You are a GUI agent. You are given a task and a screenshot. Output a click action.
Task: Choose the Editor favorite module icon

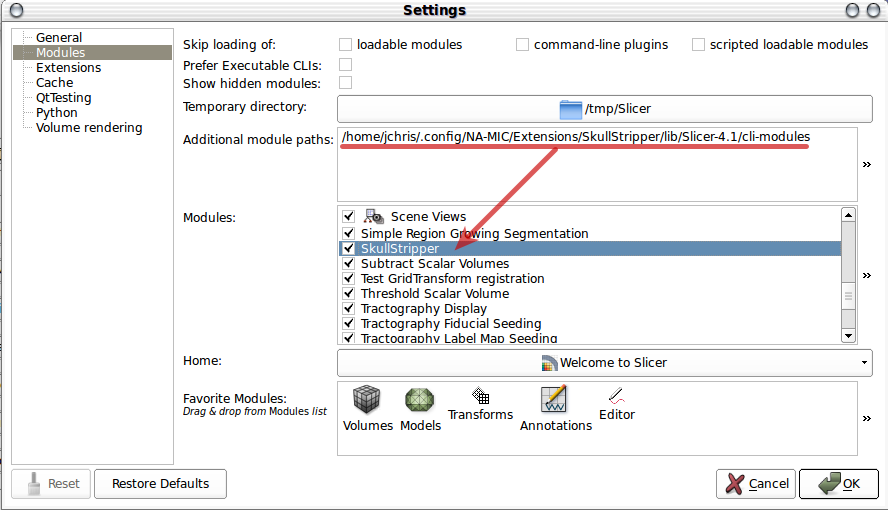(x=616, y=396)
